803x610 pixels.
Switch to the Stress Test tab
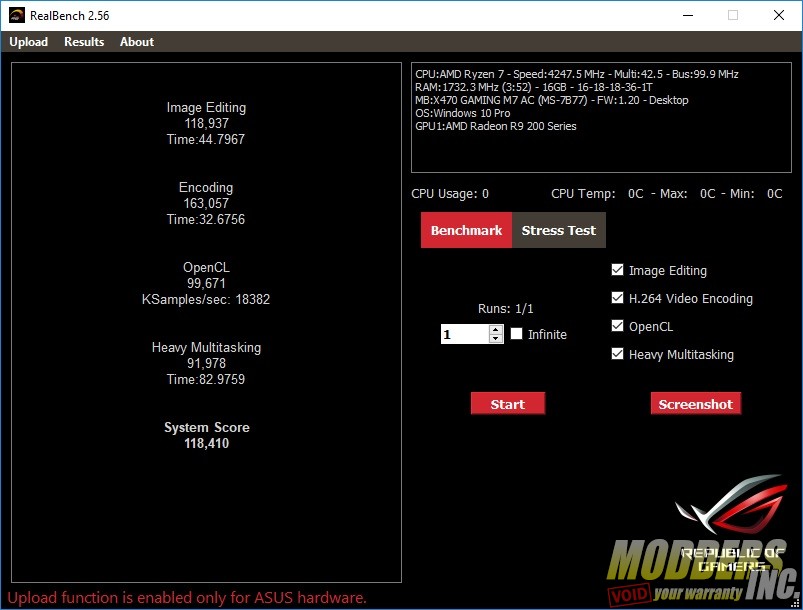[558, 230]
